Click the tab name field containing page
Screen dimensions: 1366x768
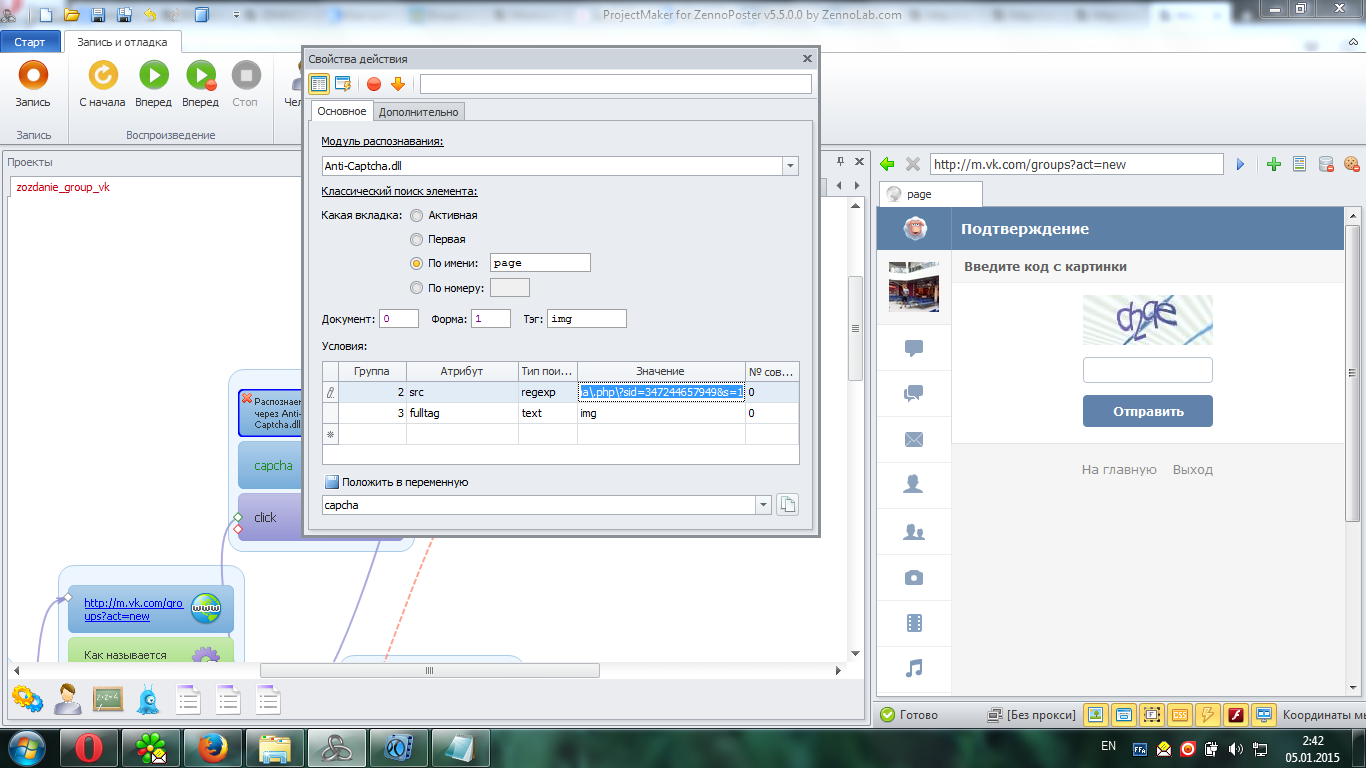point(540,263)
